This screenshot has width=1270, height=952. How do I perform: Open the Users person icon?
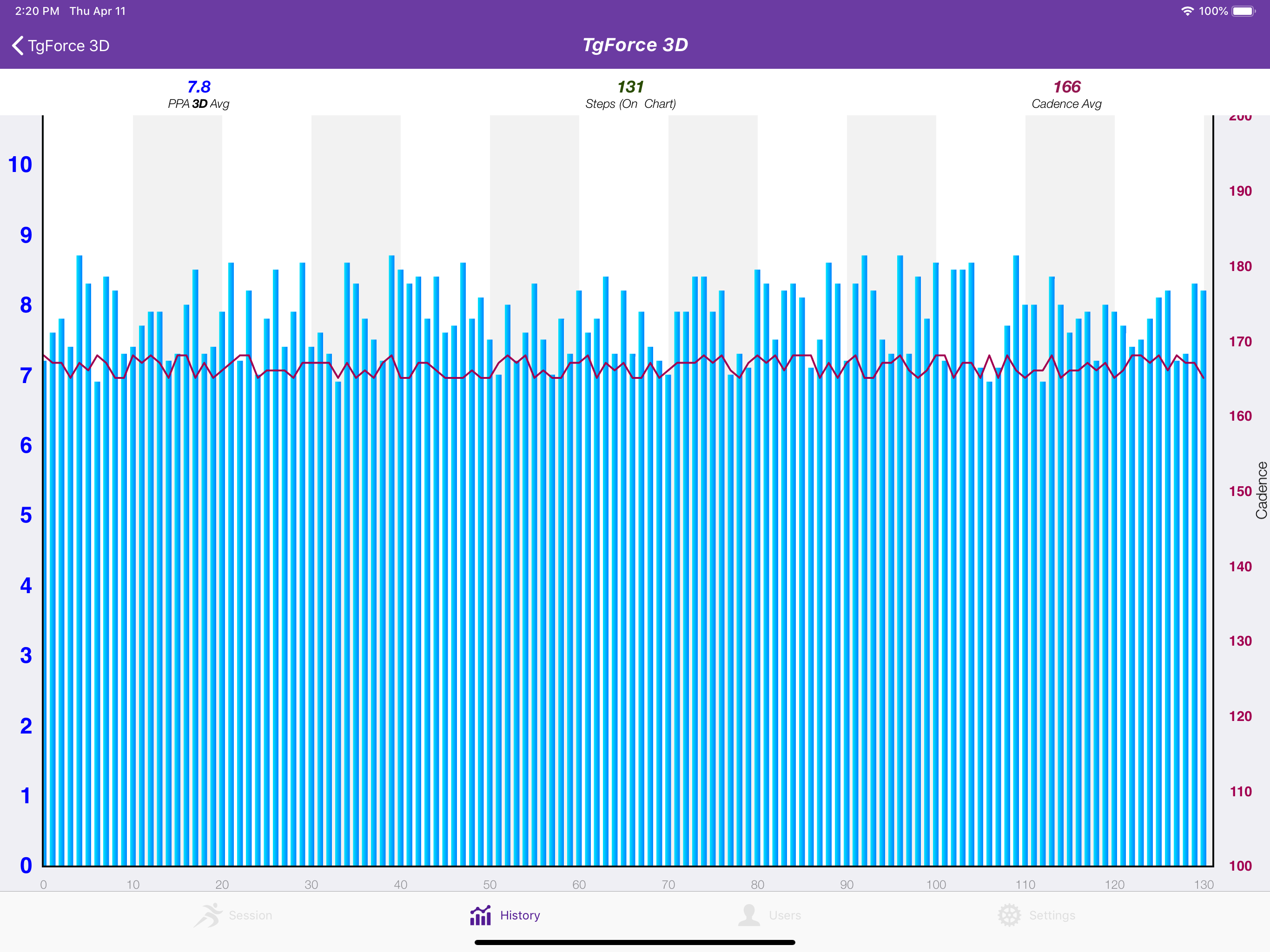pyautogui.click(x=749, y=915)
